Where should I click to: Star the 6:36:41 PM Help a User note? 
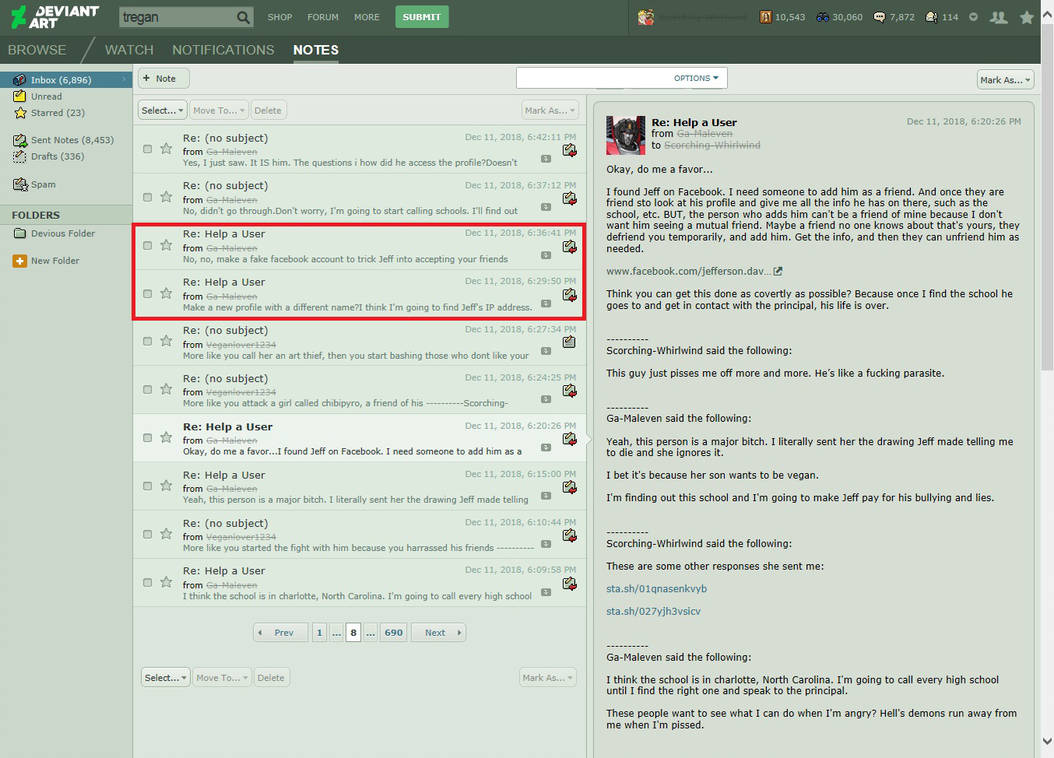[x=166, y=245]
